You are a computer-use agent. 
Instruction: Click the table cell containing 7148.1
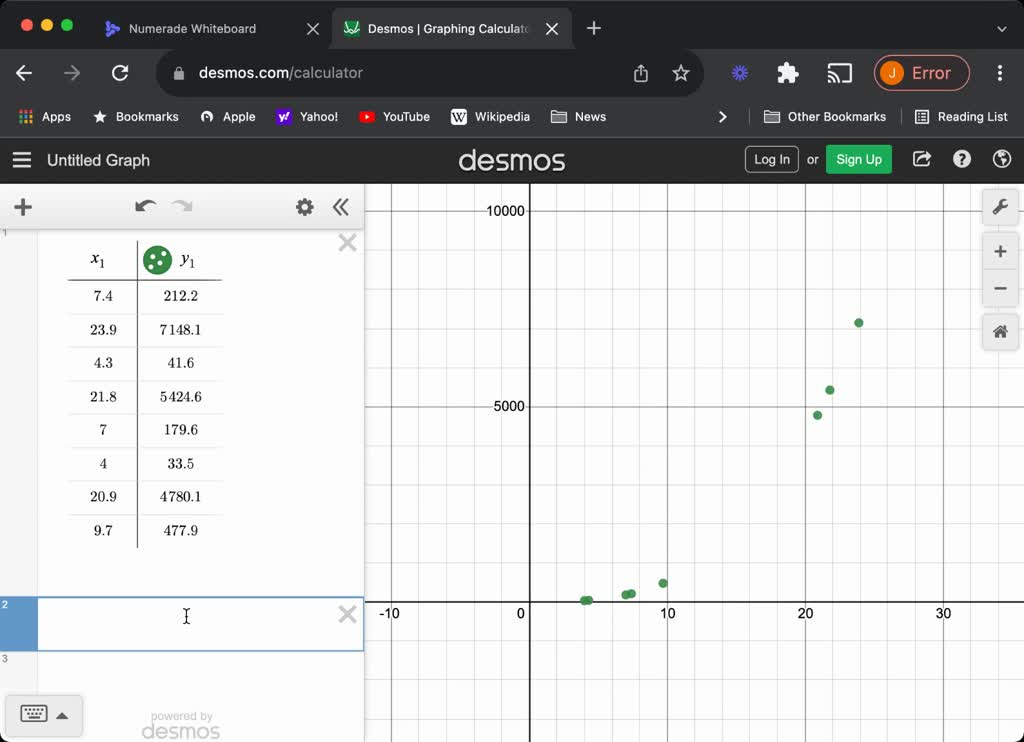(x=180, y=330)
